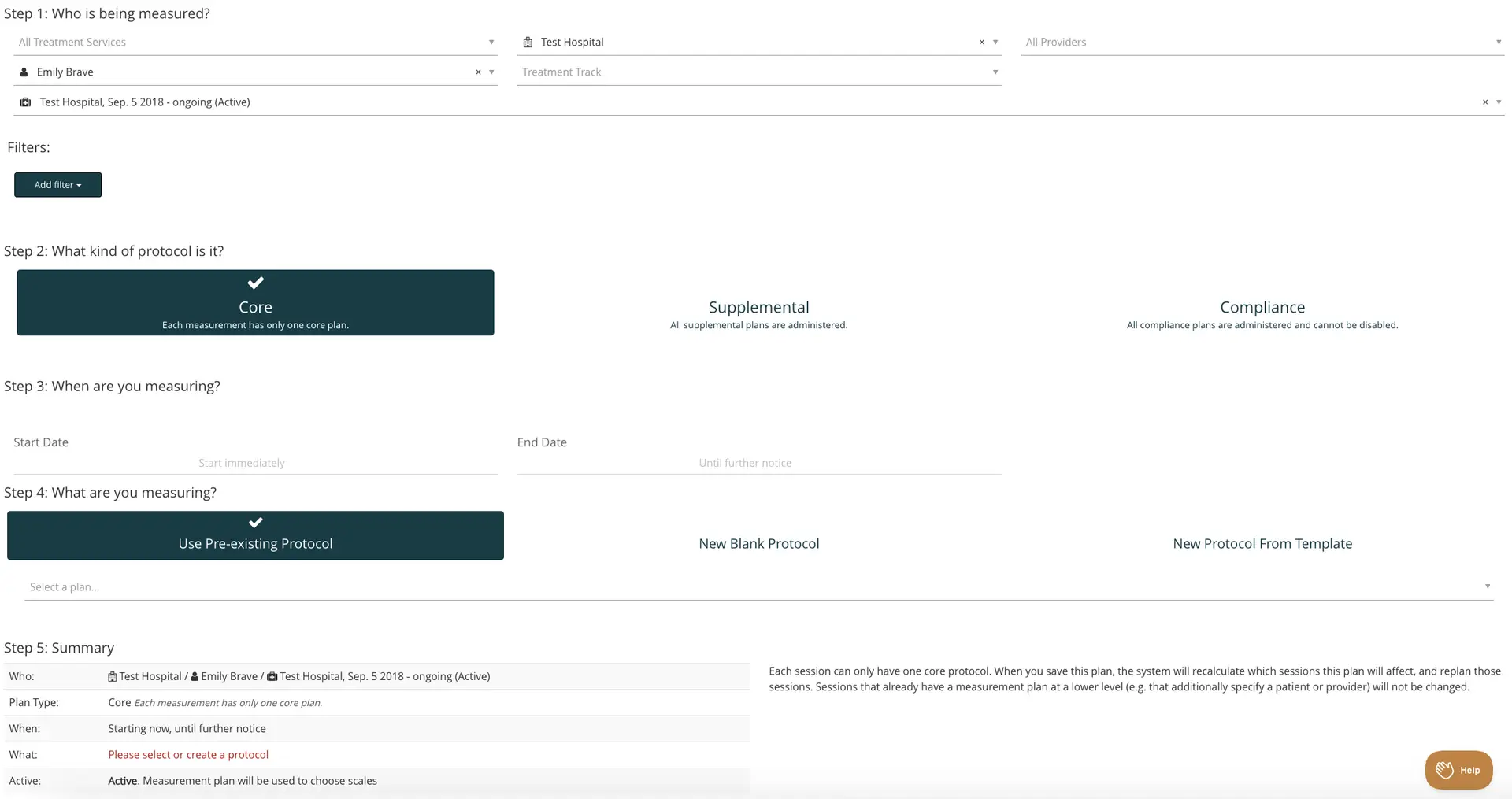The height and width of the screenshot is (799, 1512).
Task: Select the Supplemental protocol type
Action: coord(758,307)
